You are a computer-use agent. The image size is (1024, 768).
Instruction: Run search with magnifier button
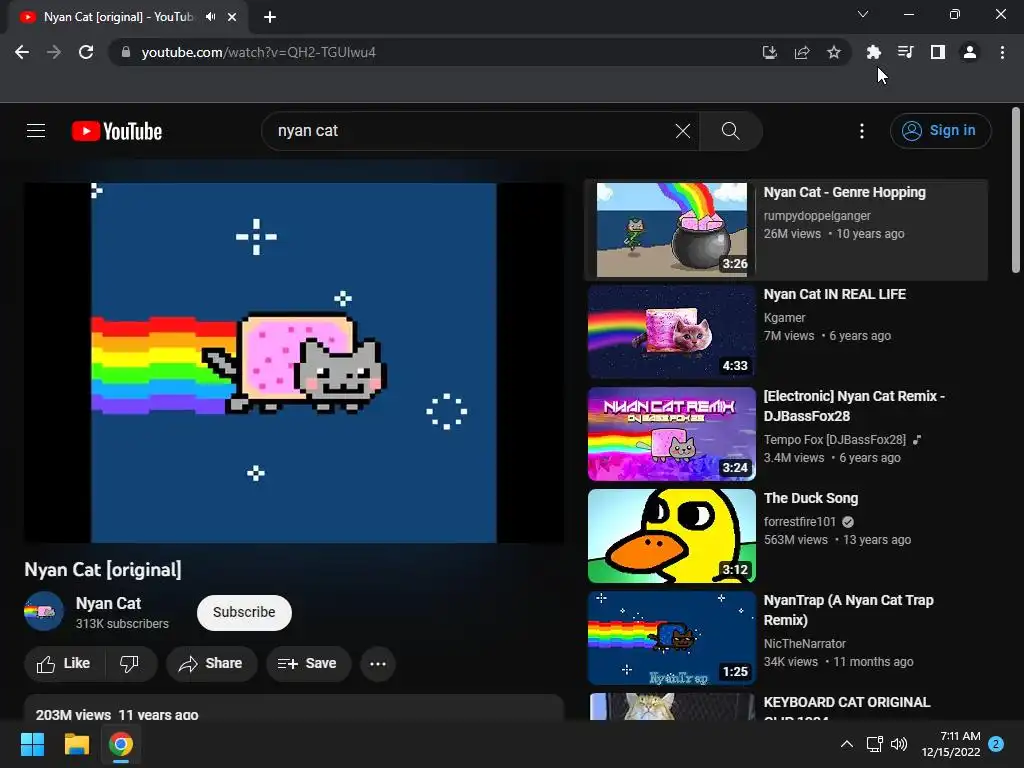(x=731, y=131)
